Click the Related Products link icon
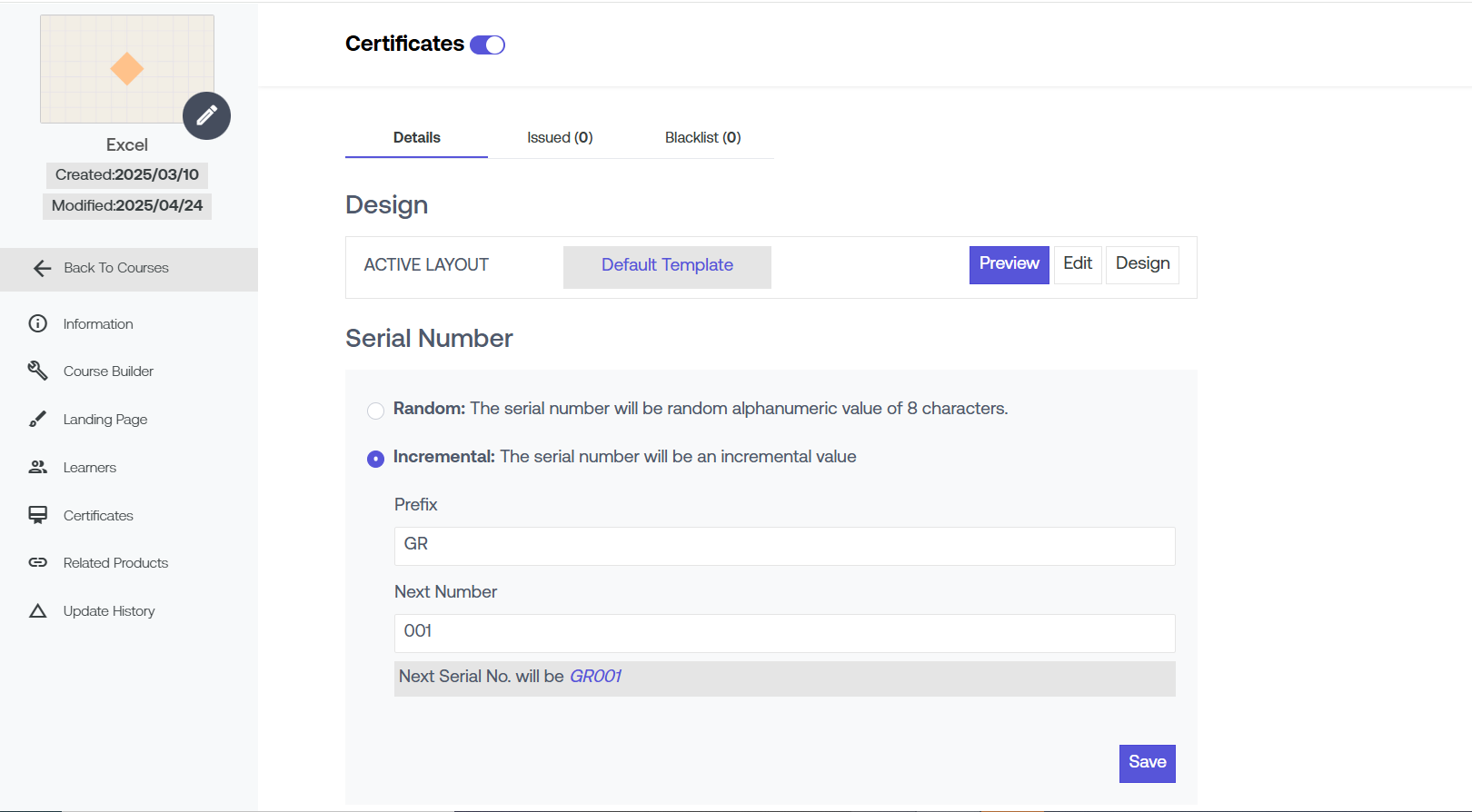Screen dimensions: 1472x812 coord(37,562)
